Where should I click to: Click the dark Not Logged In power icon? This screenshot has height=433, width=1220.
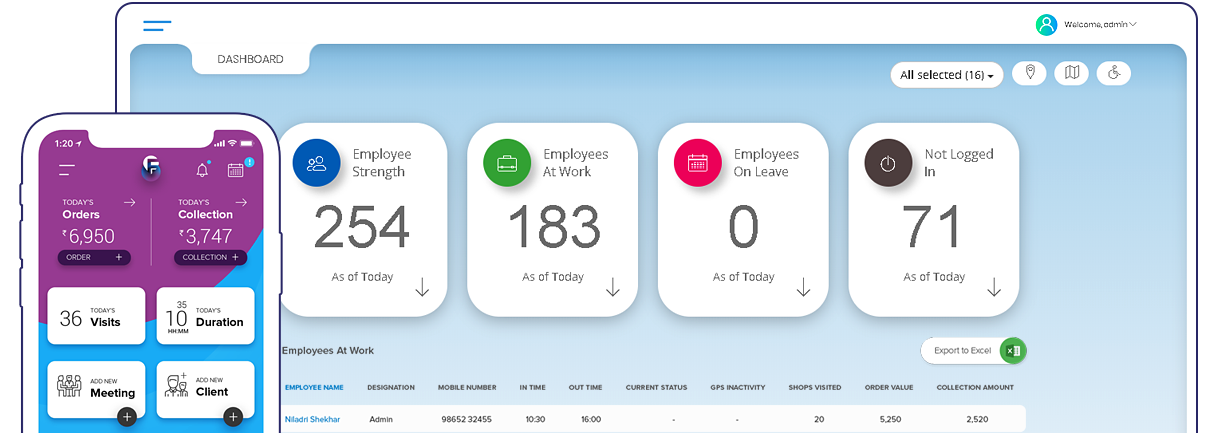888,163
